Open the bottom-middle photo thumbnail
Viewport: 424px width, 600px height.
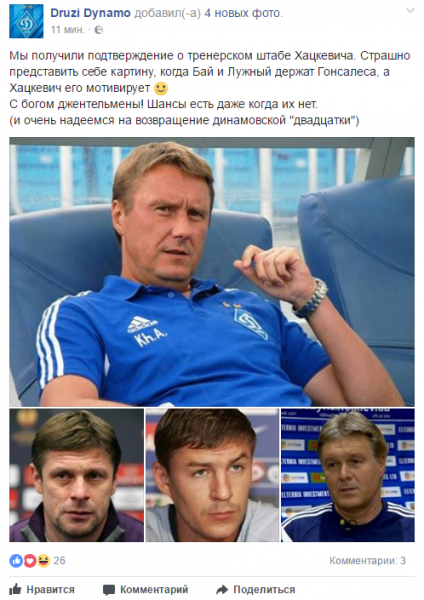point(212,475)
